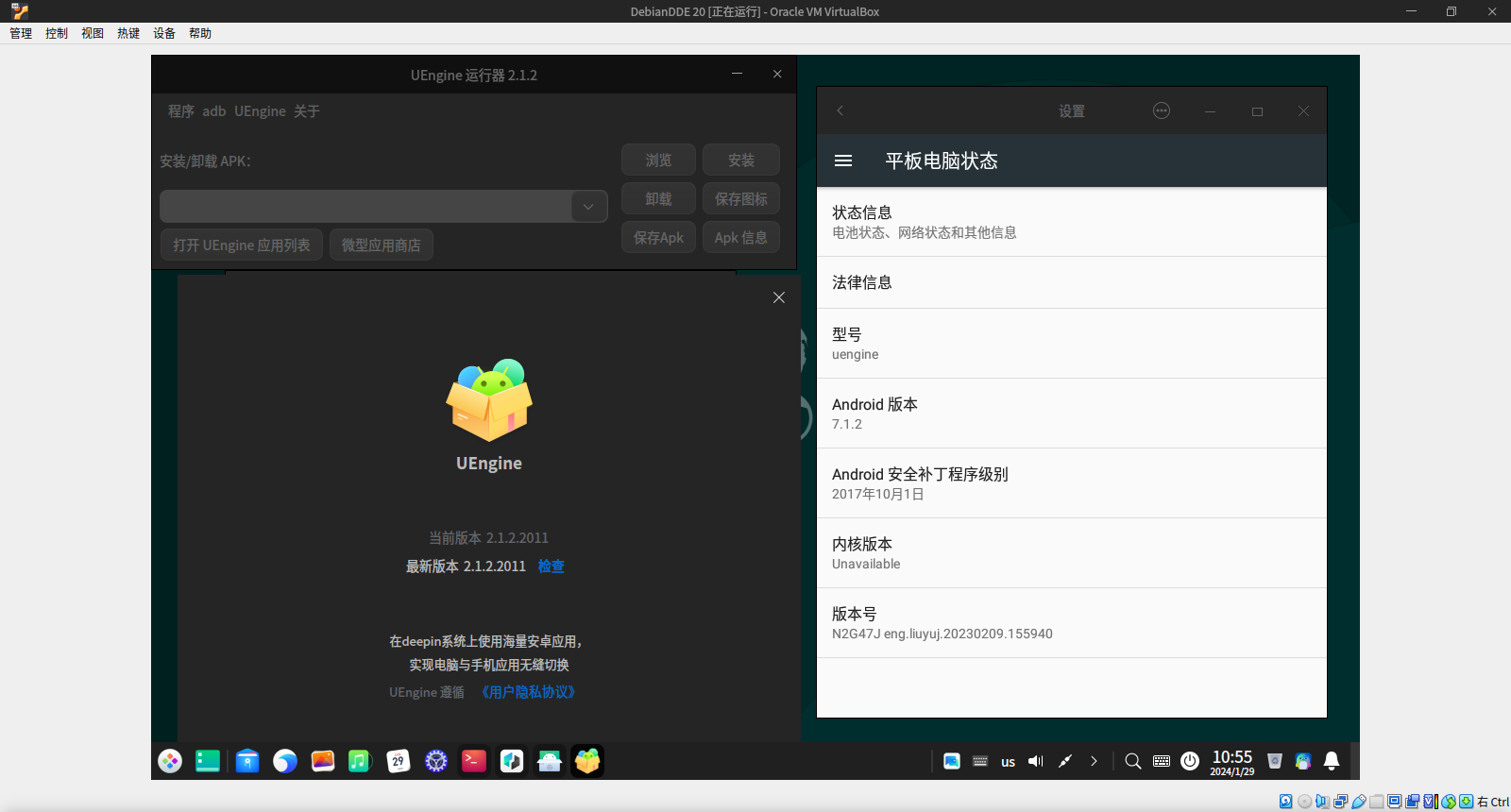Open the VirtualBox 管理 menu
This screenshot has width=1511, height=812.
21,33
